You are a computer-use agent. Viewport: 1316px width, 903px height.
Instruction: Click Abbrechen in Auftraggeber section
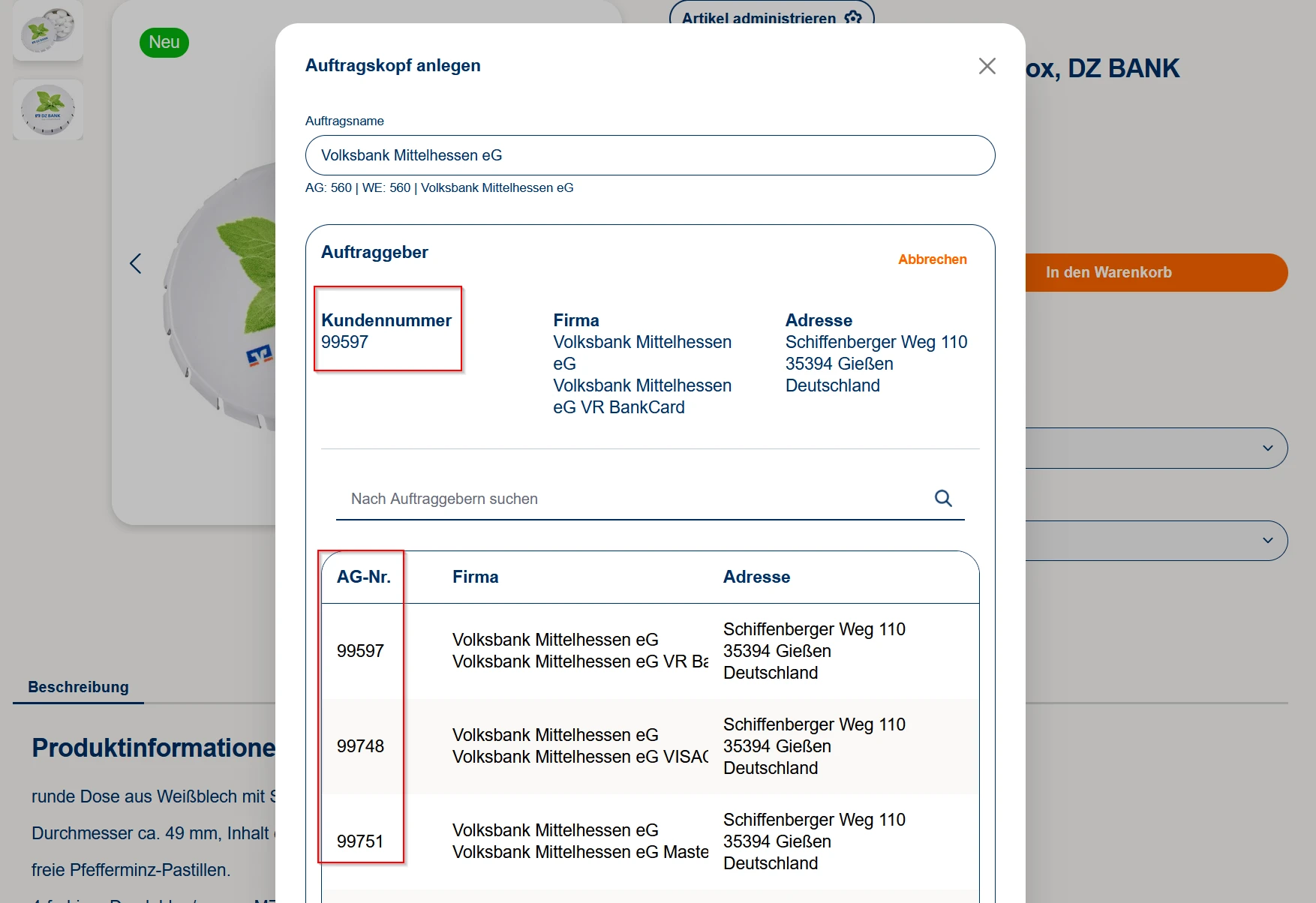pos(932,259)
